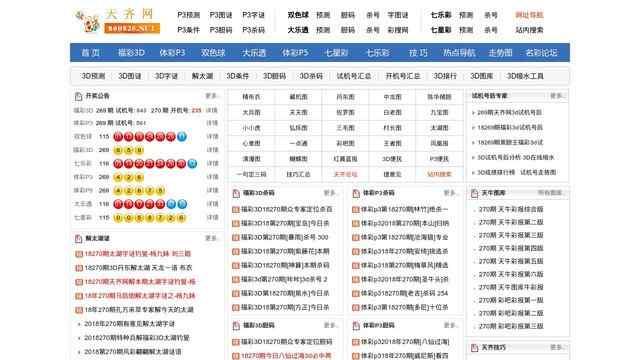Click the P3图谜 header link
This screenshot has height=360, width=640.
pyautogui.click(x=221, y=15)
